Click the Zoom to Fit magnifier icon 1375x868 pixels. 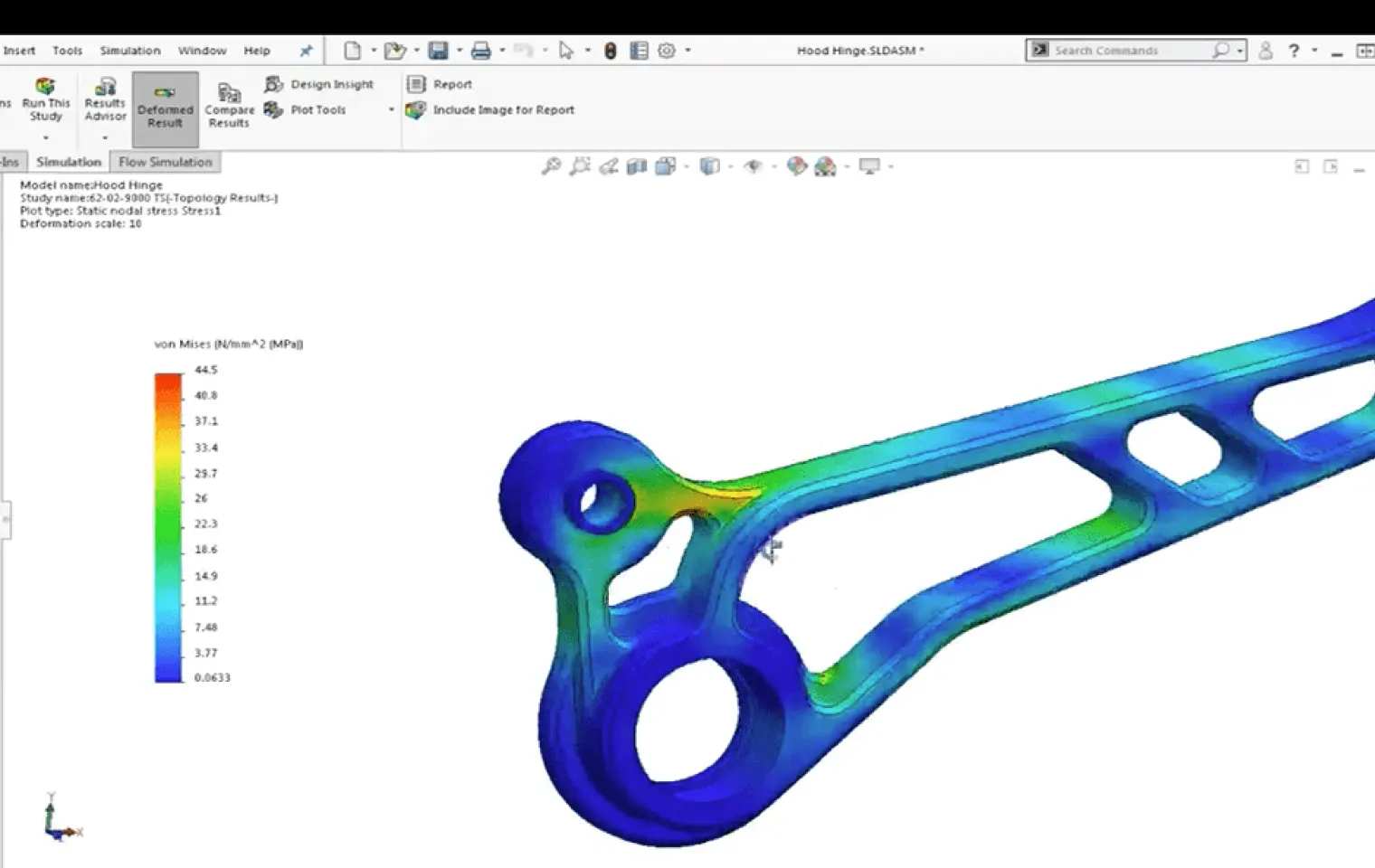551,166
